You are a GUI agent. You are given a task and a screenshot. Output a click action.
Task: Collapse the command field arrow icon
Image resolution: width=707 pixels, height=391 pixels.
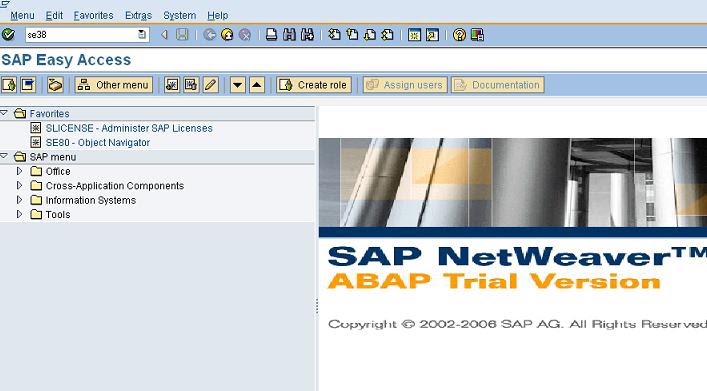pos(165,35)
